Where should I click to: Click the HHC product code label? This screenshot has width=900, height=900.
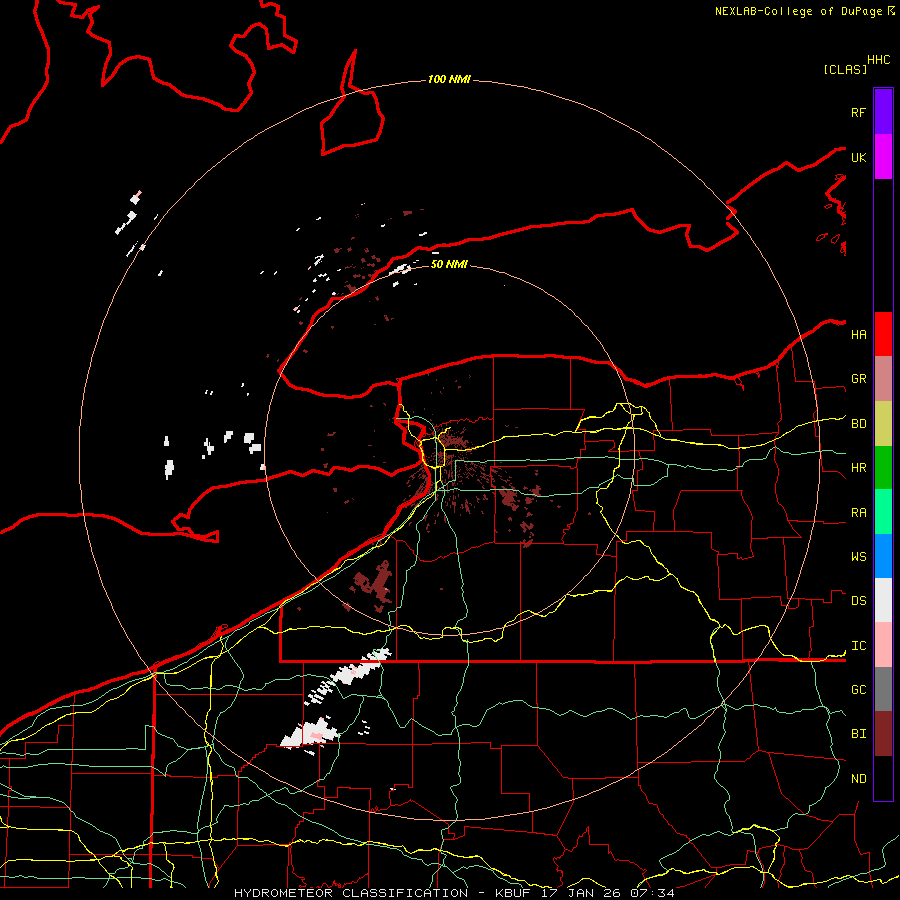(879, 60)
